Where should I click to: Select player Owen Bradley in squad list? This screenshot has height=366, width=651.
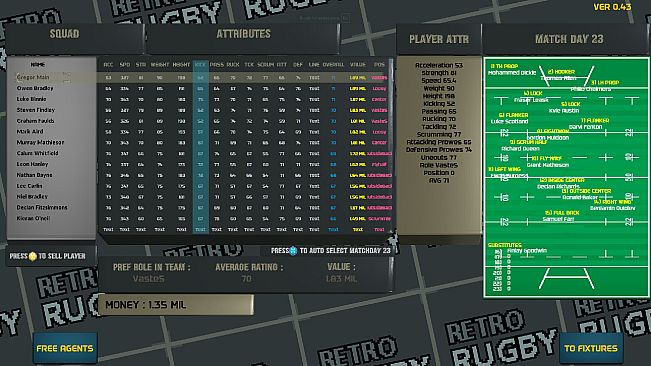click(x=35, y=88)
